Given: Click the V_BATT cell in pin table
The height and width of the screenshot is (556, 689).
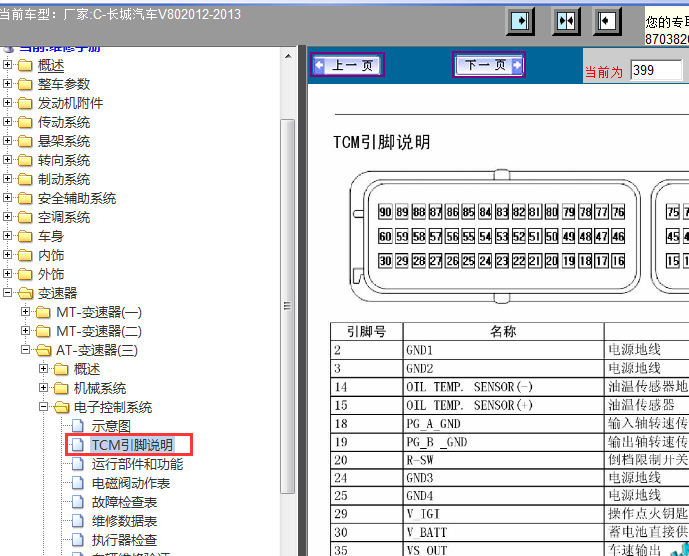Looking at the screenshot, I should coord(503,532).
